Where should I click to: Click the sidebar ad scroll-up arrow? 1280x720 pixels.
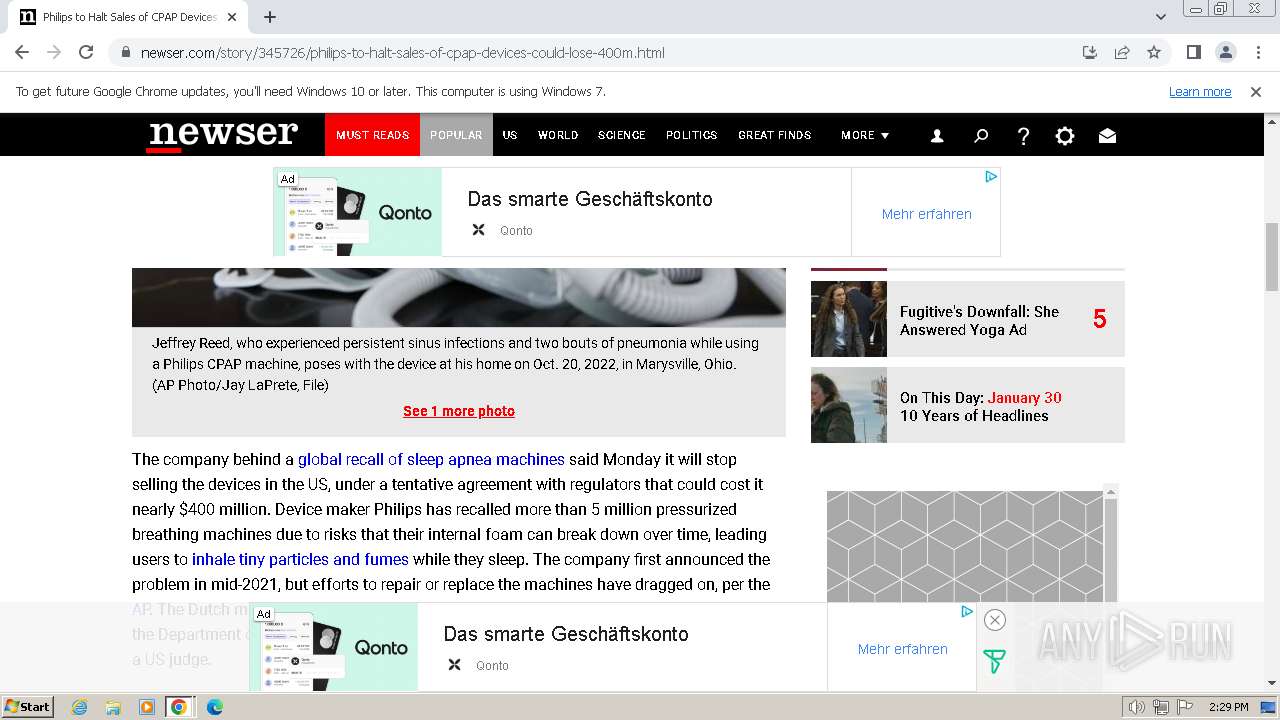[1110, 492]
